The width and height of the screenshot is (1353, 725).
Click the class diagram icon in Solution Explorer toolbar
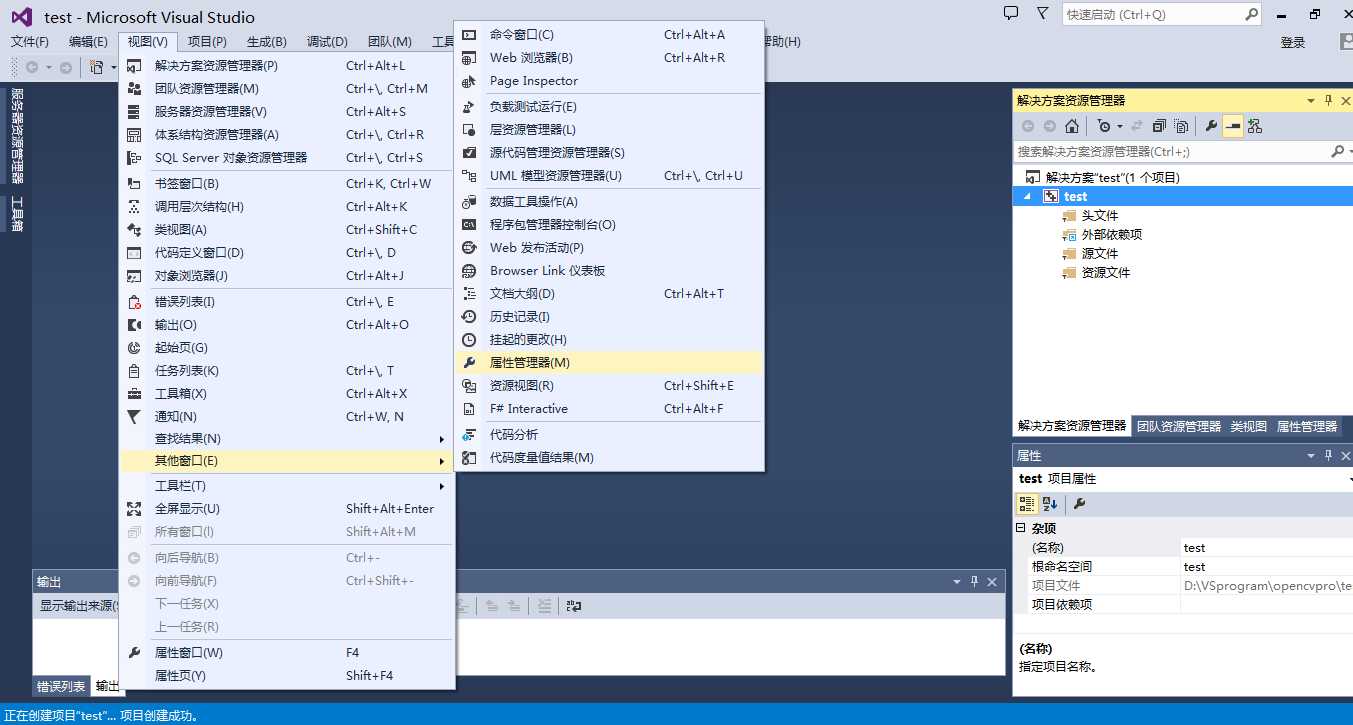pos(1255,126)
